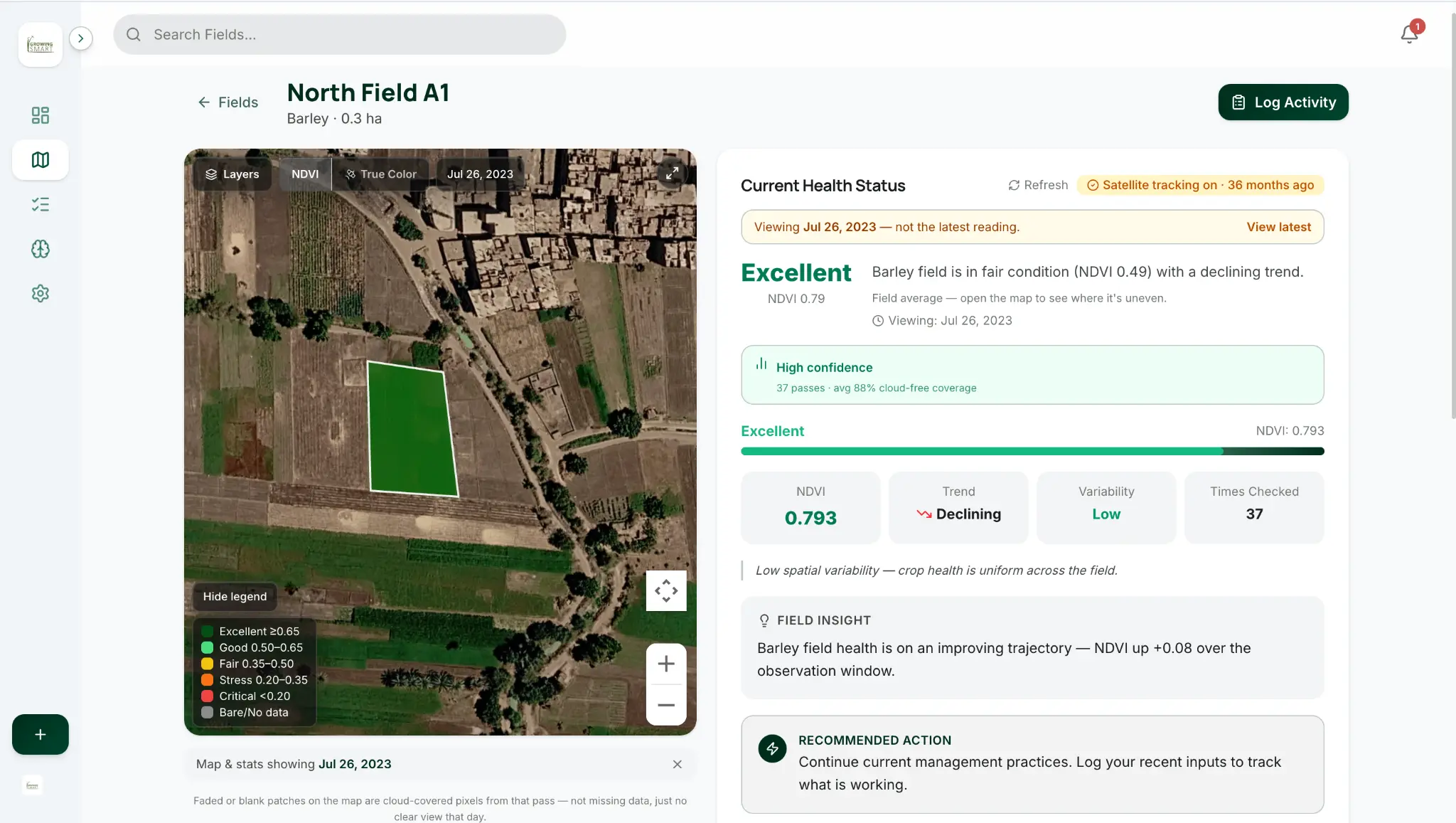1456x823 pixels.
Task: Click the Log Activity button
Action: coord(1283,102)
